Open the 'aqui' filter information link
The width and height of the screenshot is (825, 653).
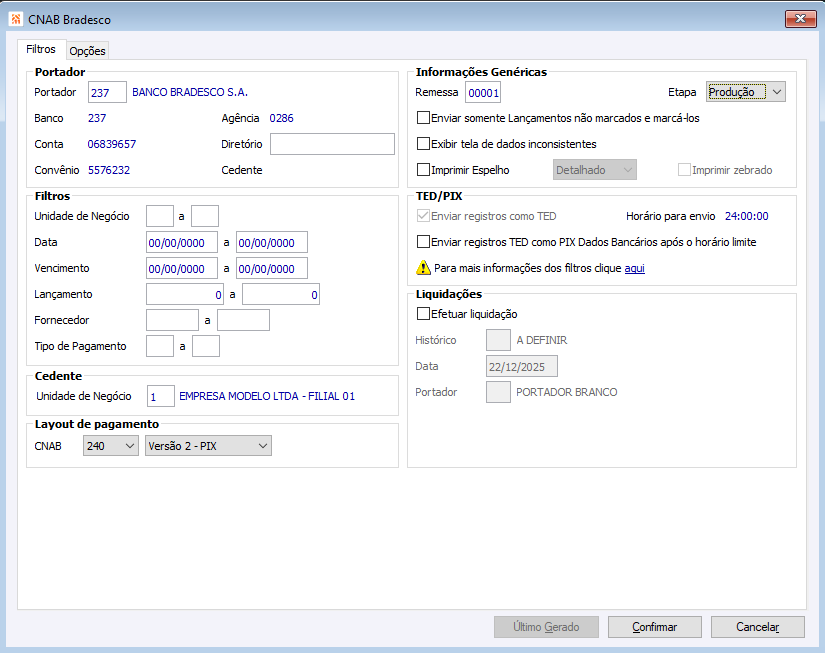coord(634,268)
